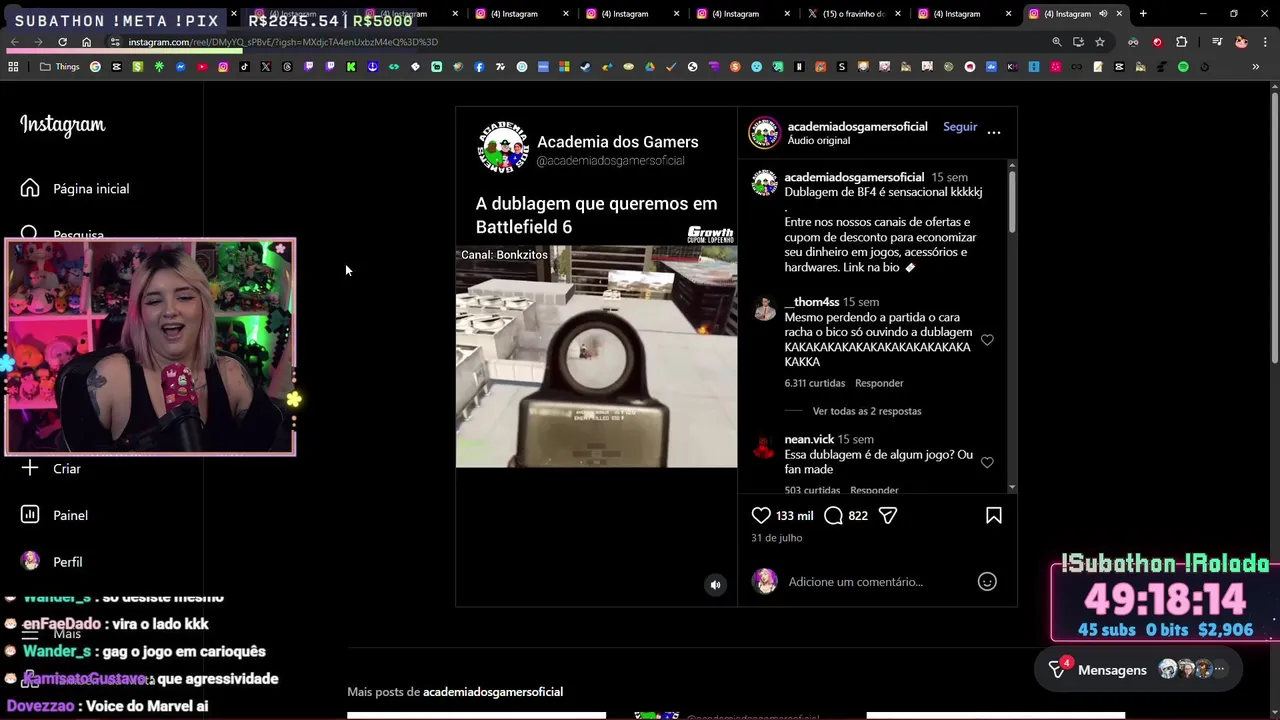This screenshot has width=1280, height=720.
Task: Reply to __thom4ss comment via Responder
Action: pyautogui.click(x=879, y=383)
